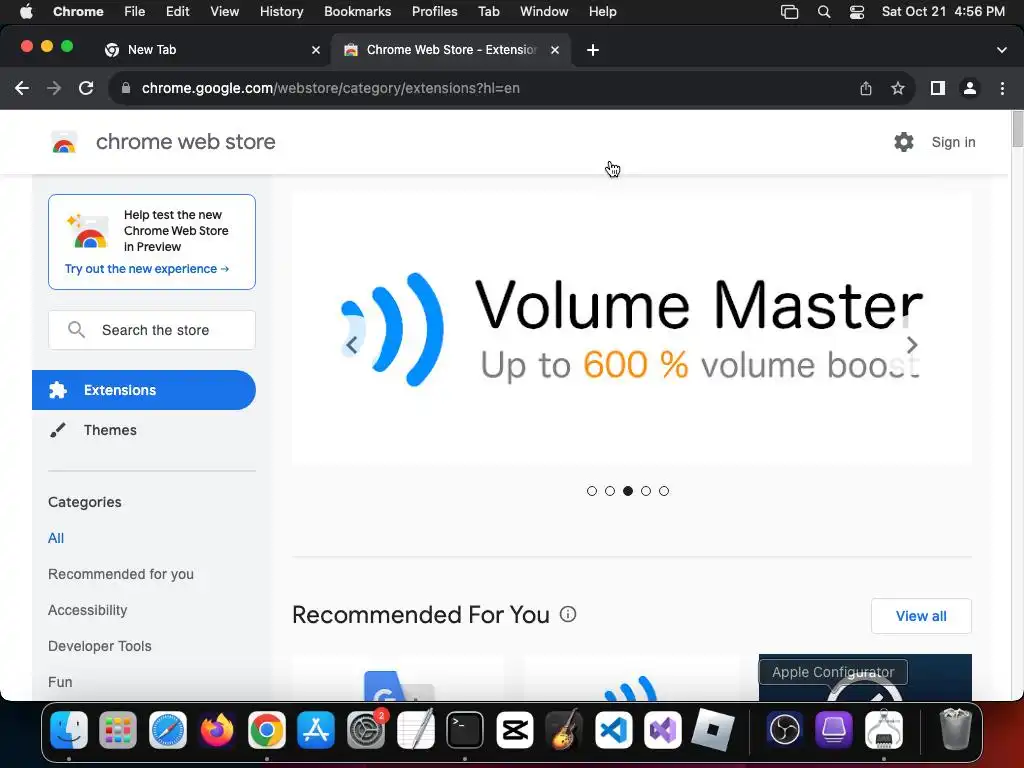This screenshot has width=1024, height=768.
Task: Click the Stage Manager menu bar icon
Action: pos(790,12)
